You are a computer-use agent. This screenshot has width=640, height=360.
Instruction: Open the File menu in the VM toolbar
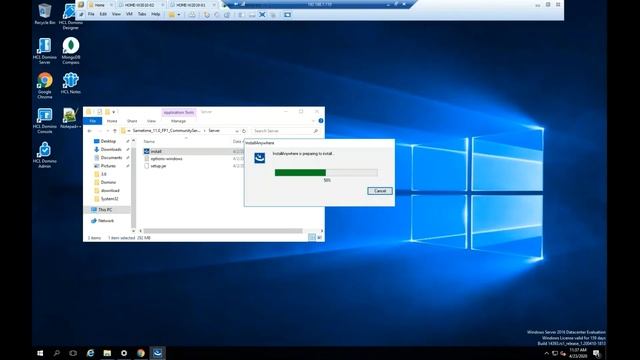[x=91, y=14]
